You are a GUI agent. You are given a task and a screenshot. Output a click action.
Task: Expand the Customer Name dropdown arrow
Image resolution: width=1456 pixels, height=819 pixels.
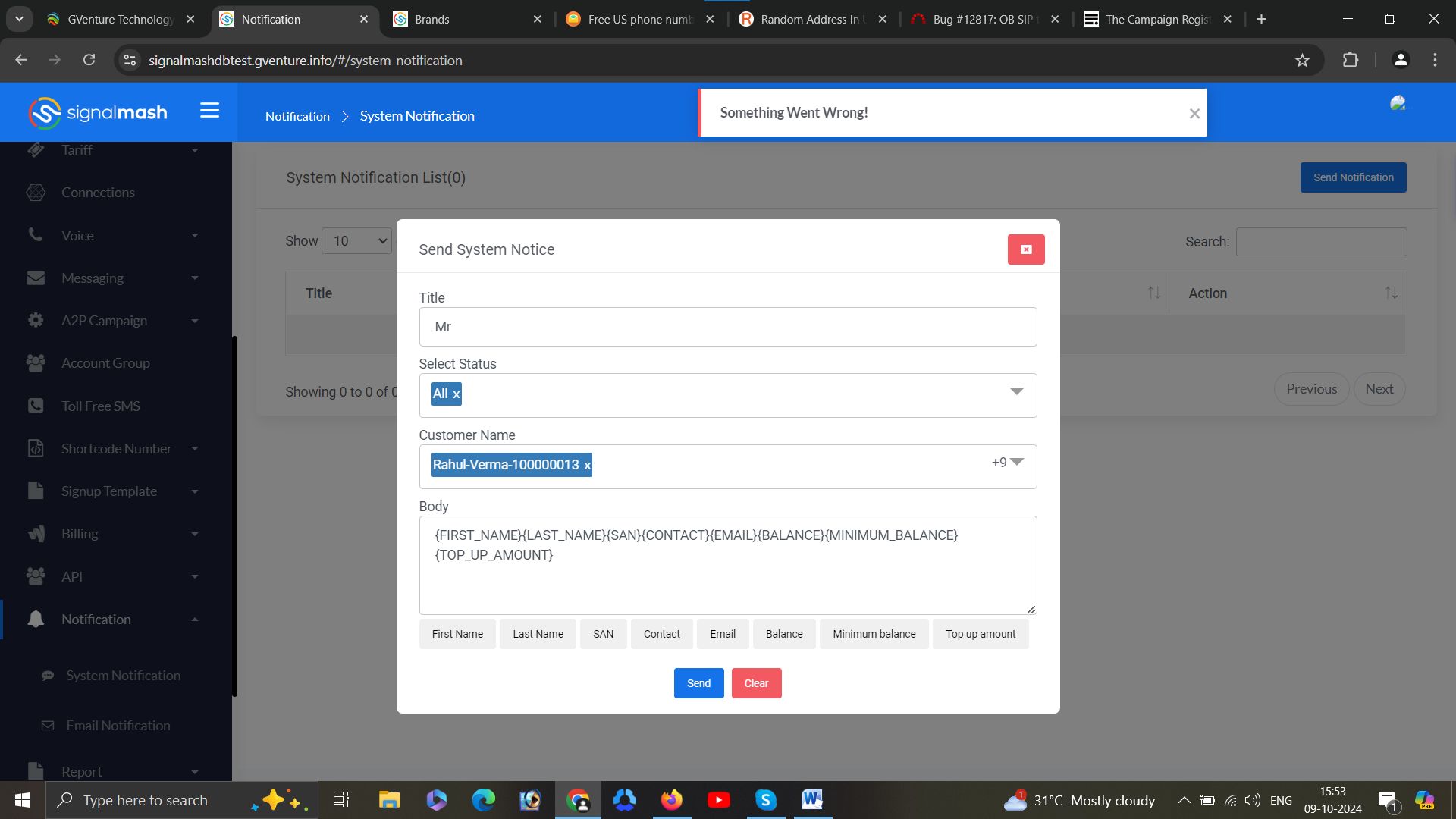tap(1017, 462)
